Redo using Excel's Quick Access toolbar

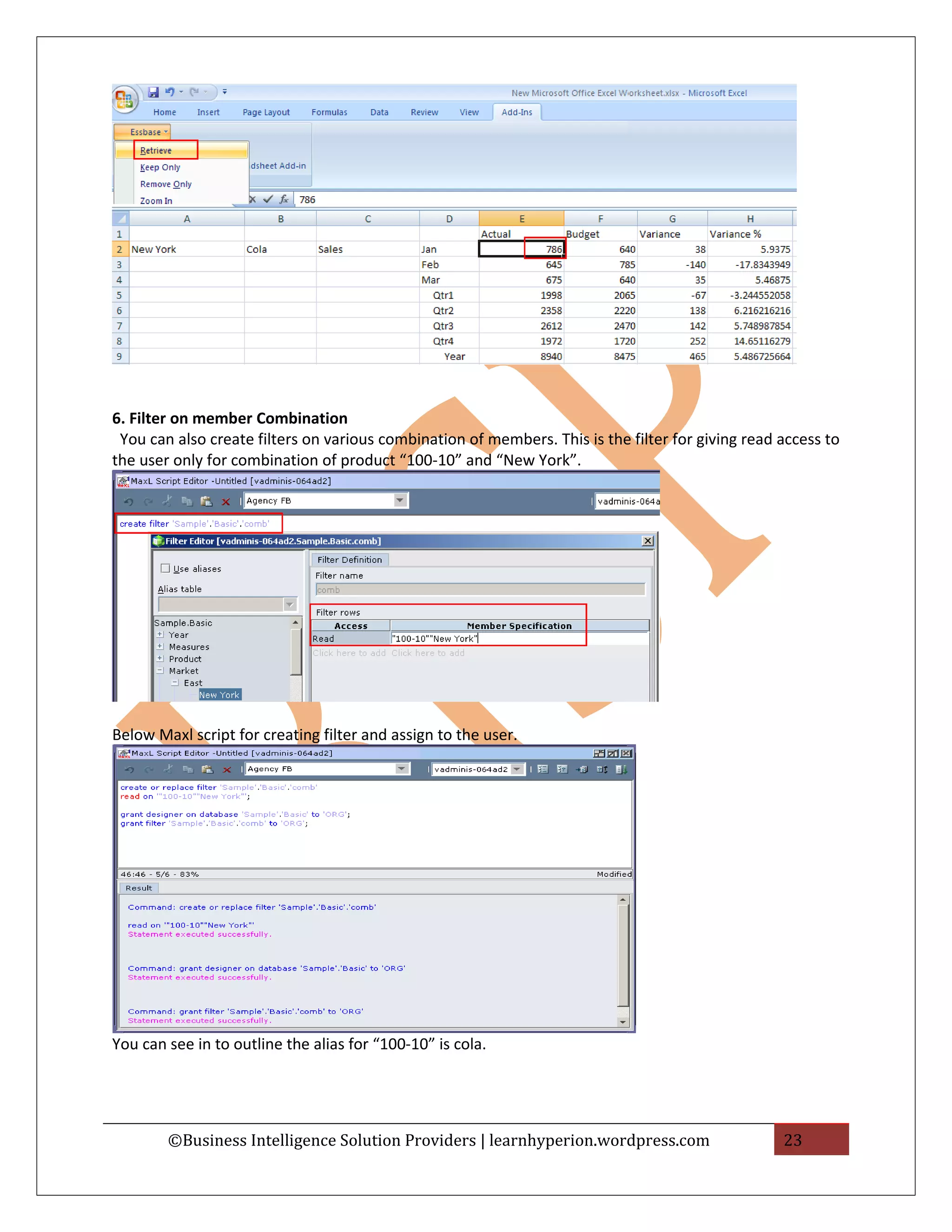(x=195, y=92)
